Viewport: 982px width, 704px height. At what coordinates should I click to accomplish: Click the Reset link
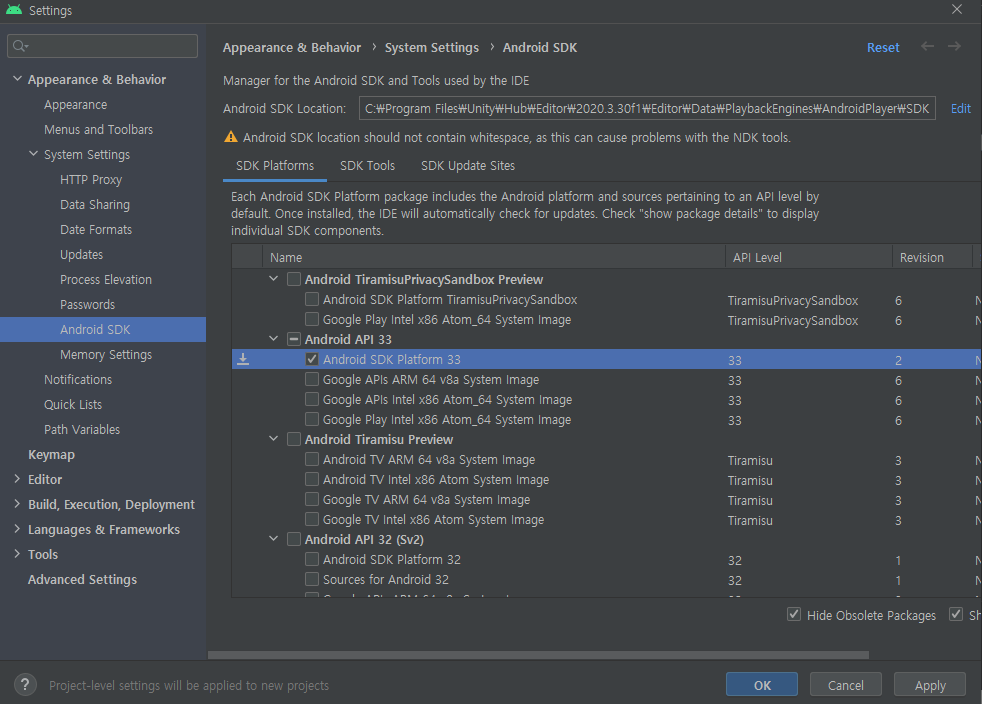pos(883,48)
